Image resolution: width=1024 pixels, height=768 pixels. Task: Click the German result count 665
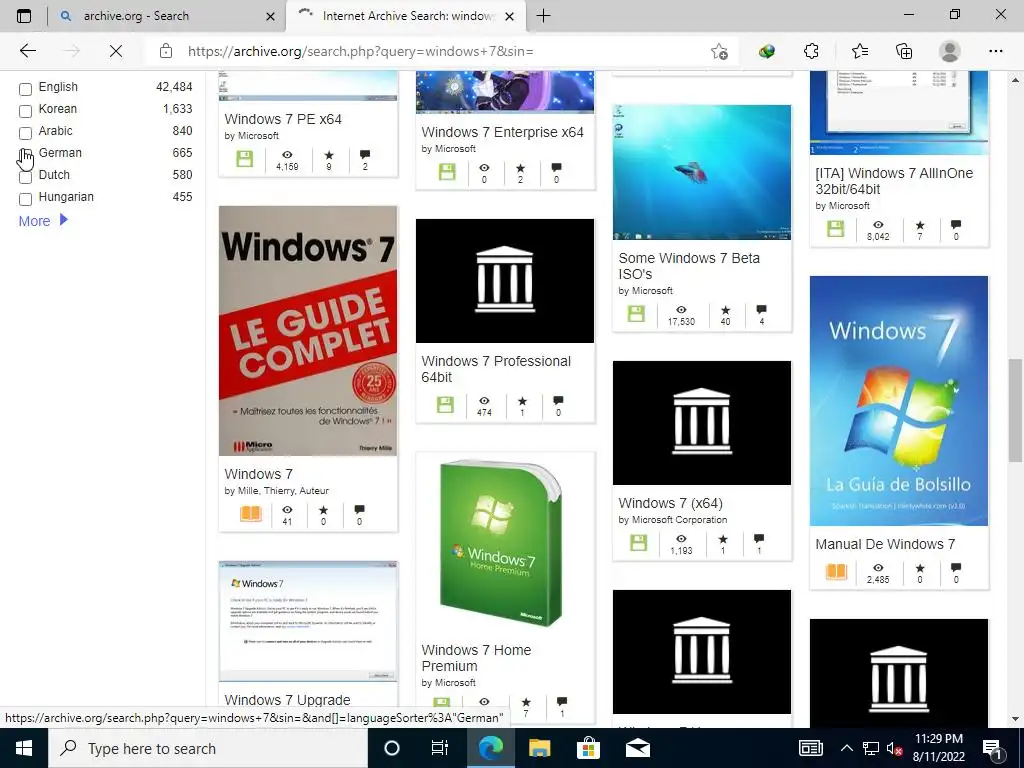(182, 153)
